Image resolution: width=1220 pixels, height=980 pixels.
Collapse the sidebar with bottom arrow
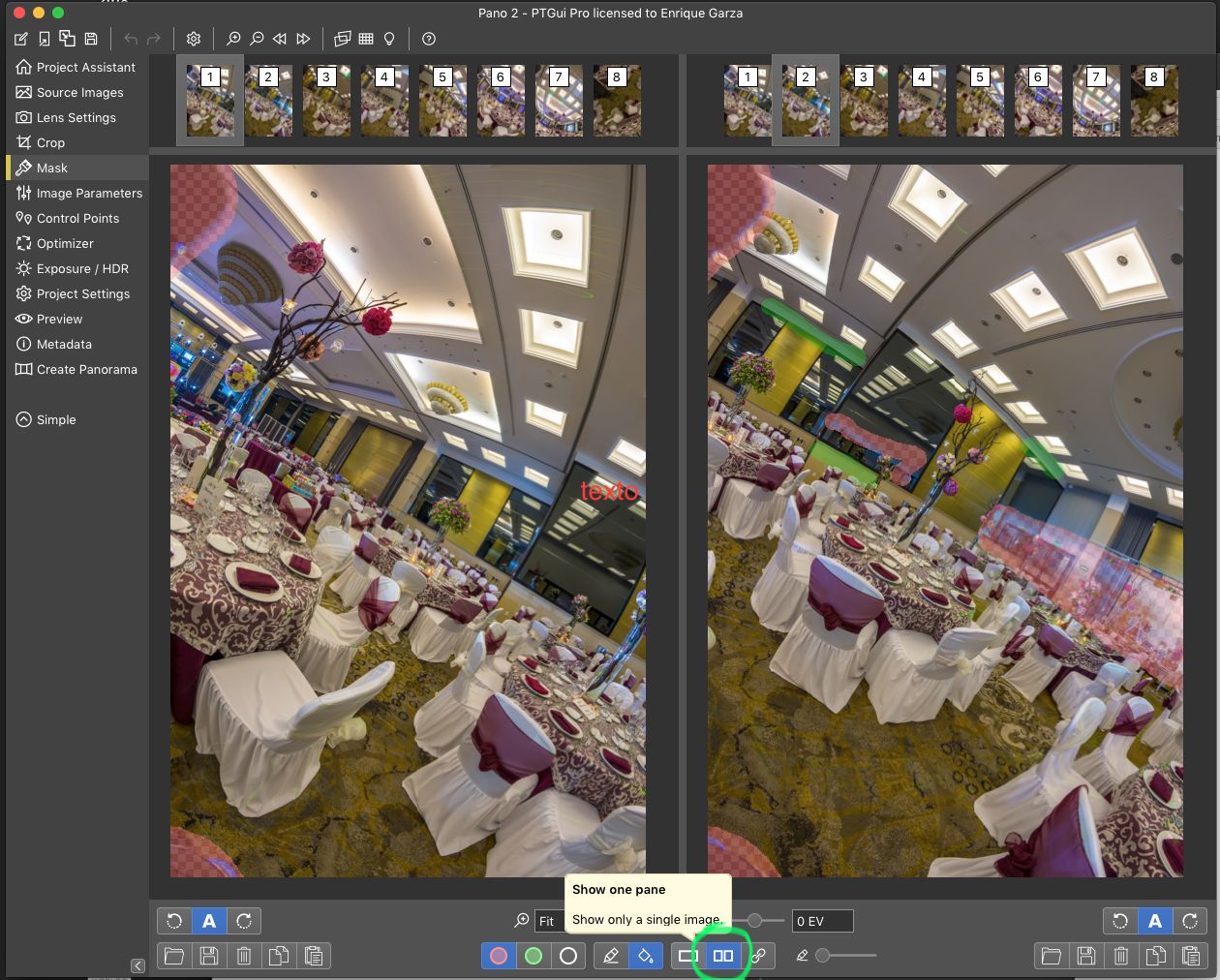pyautogui.click(x=137, y=965)
